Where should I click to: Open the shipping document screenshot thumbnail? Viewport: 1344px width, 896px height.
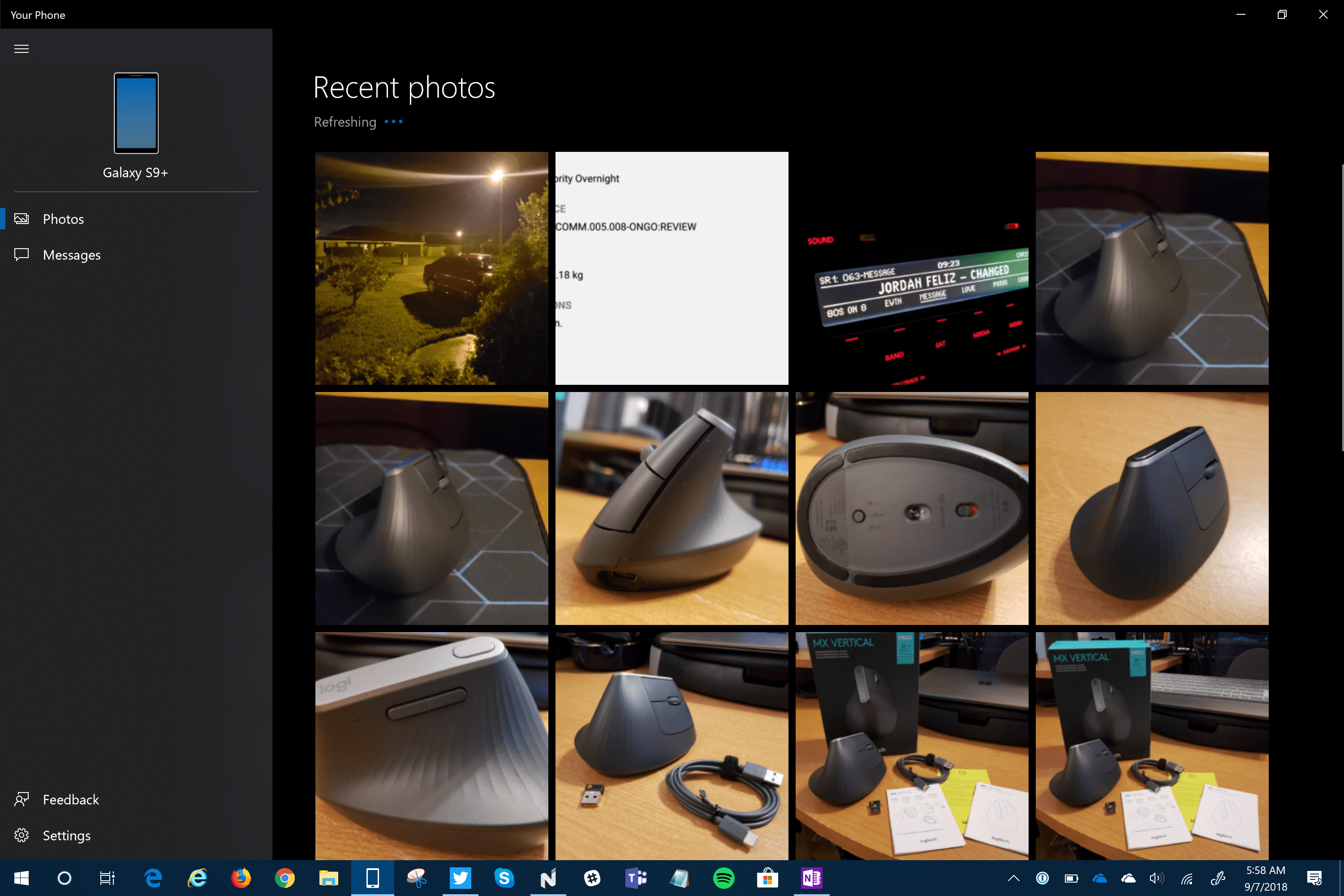pos(672,268)
